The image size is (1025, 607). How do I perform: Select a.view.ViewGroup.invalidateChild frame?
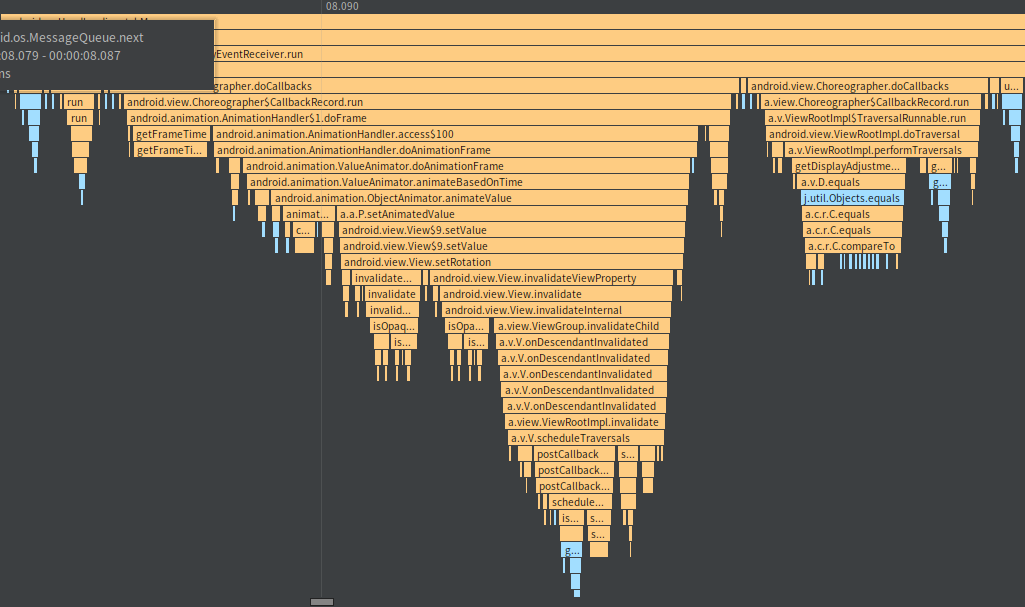(x=582, y=326)
